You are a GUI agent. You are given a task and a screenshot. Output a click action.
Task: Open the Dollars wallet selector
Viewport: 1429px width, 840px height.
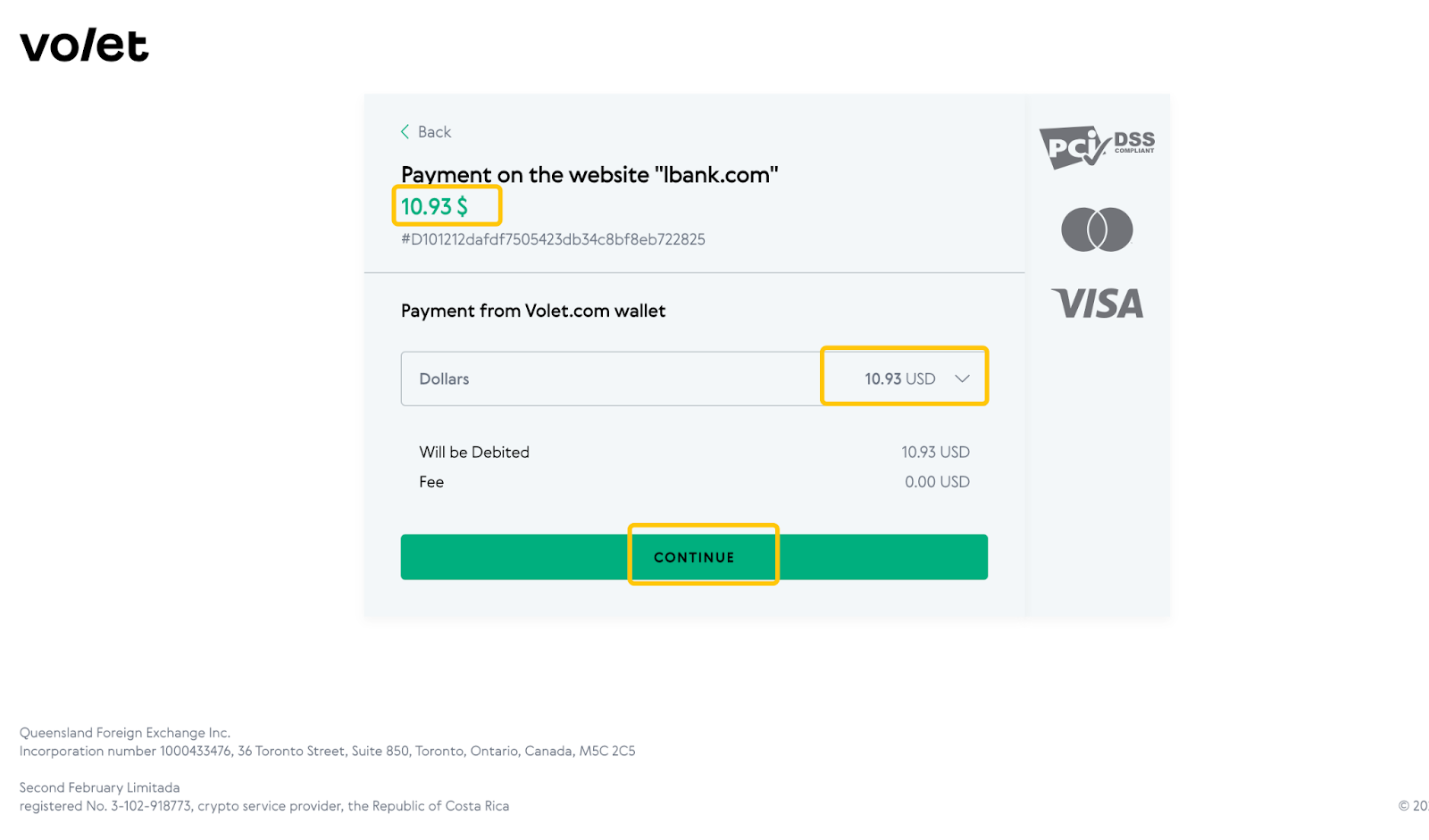(694, 378)
